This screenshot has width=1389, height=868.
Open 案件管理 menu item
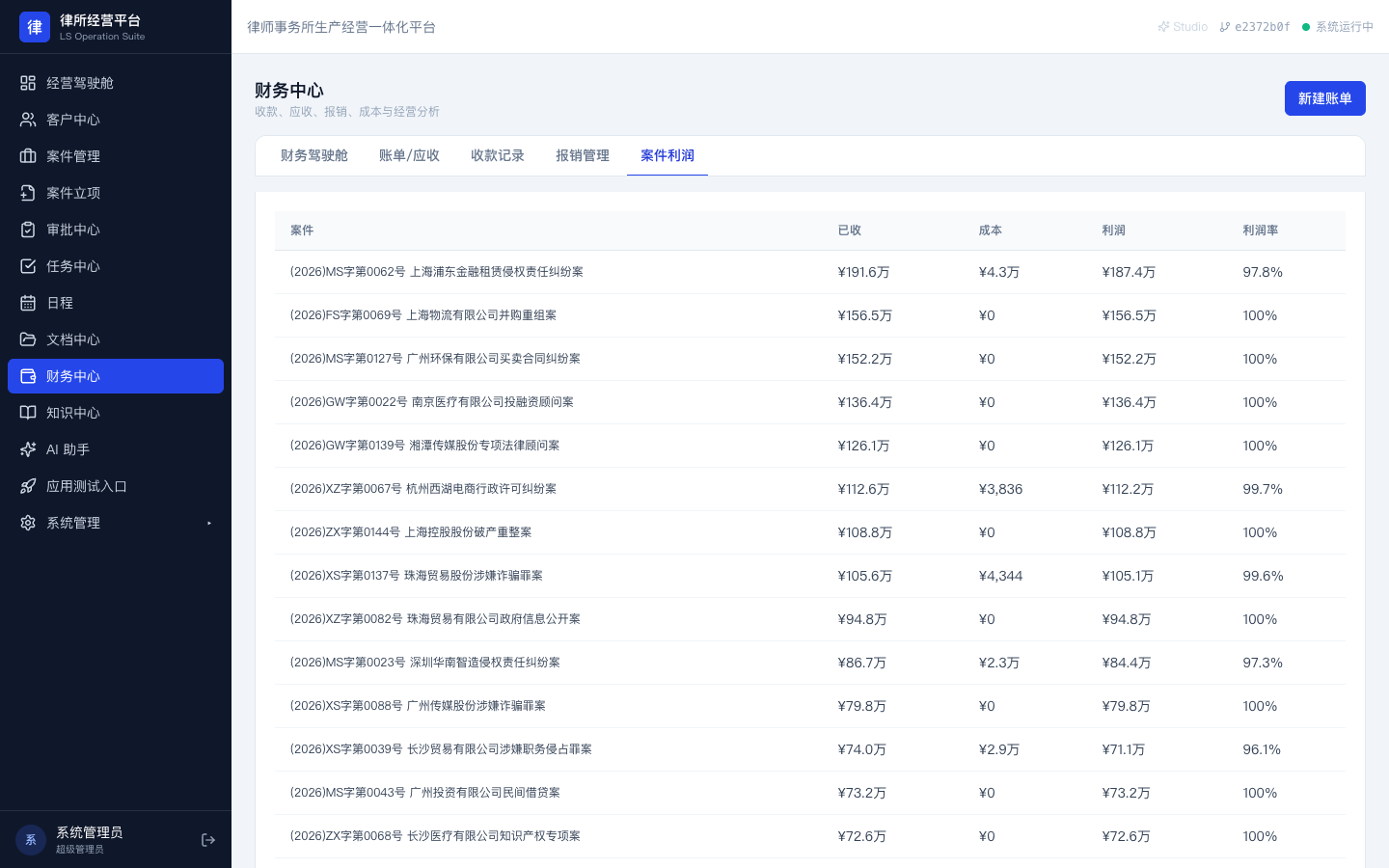pos(116,156)
